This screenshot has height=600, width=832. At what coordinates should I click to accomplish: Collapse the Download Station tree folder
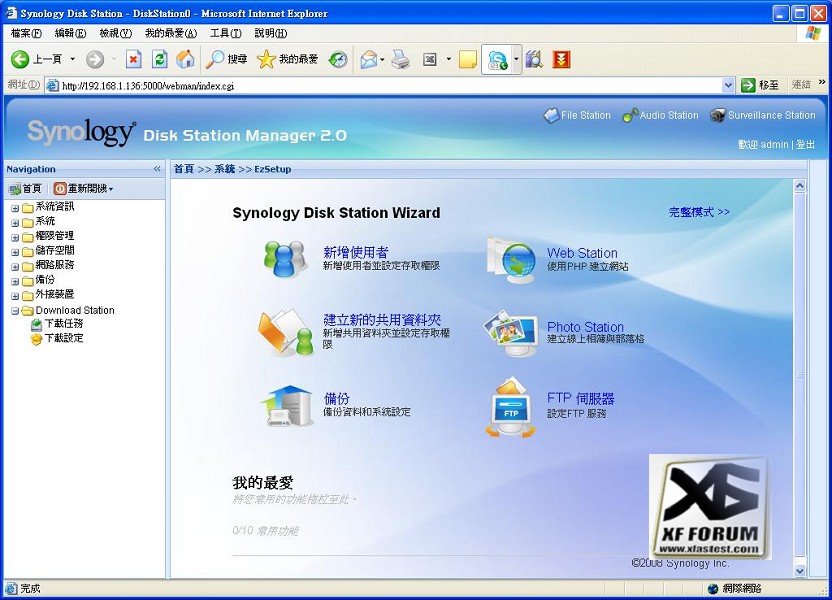15,311
